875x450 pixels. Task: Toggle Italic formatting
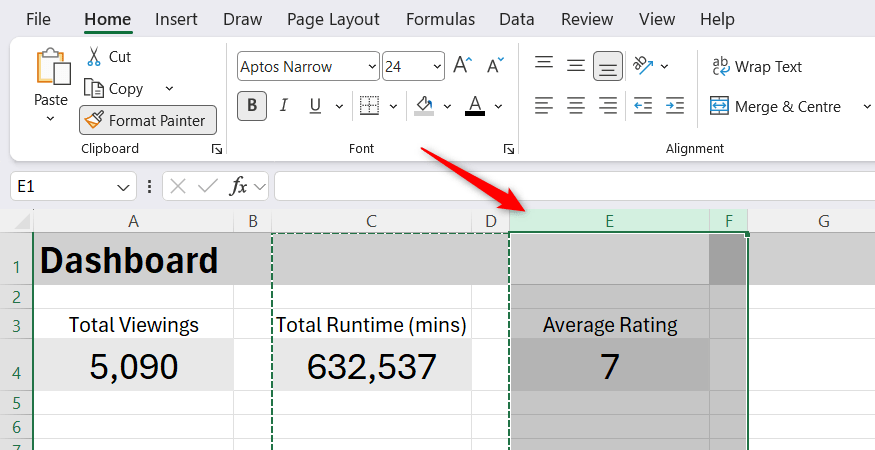(x=283, y=106)
